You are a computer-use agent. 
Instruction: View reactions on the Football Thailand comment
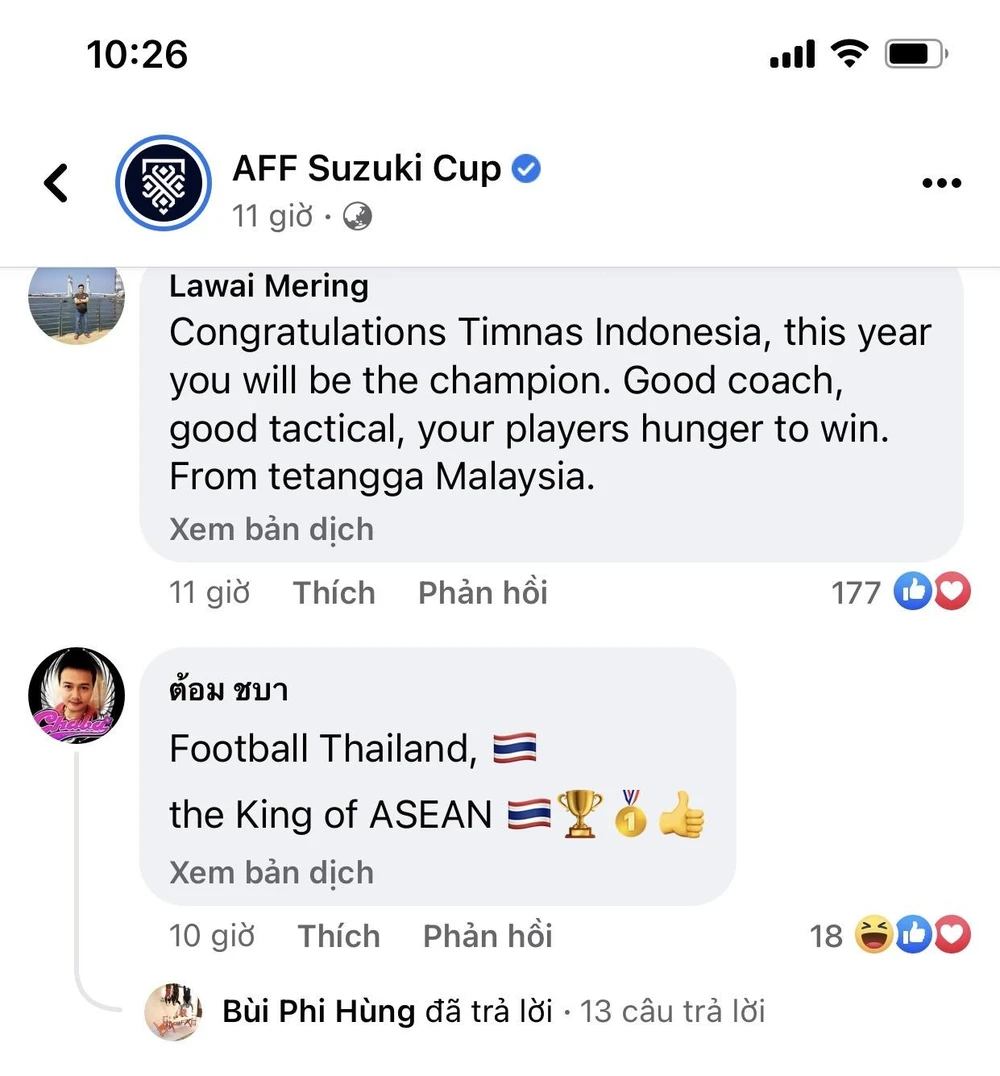coord(890,936)
